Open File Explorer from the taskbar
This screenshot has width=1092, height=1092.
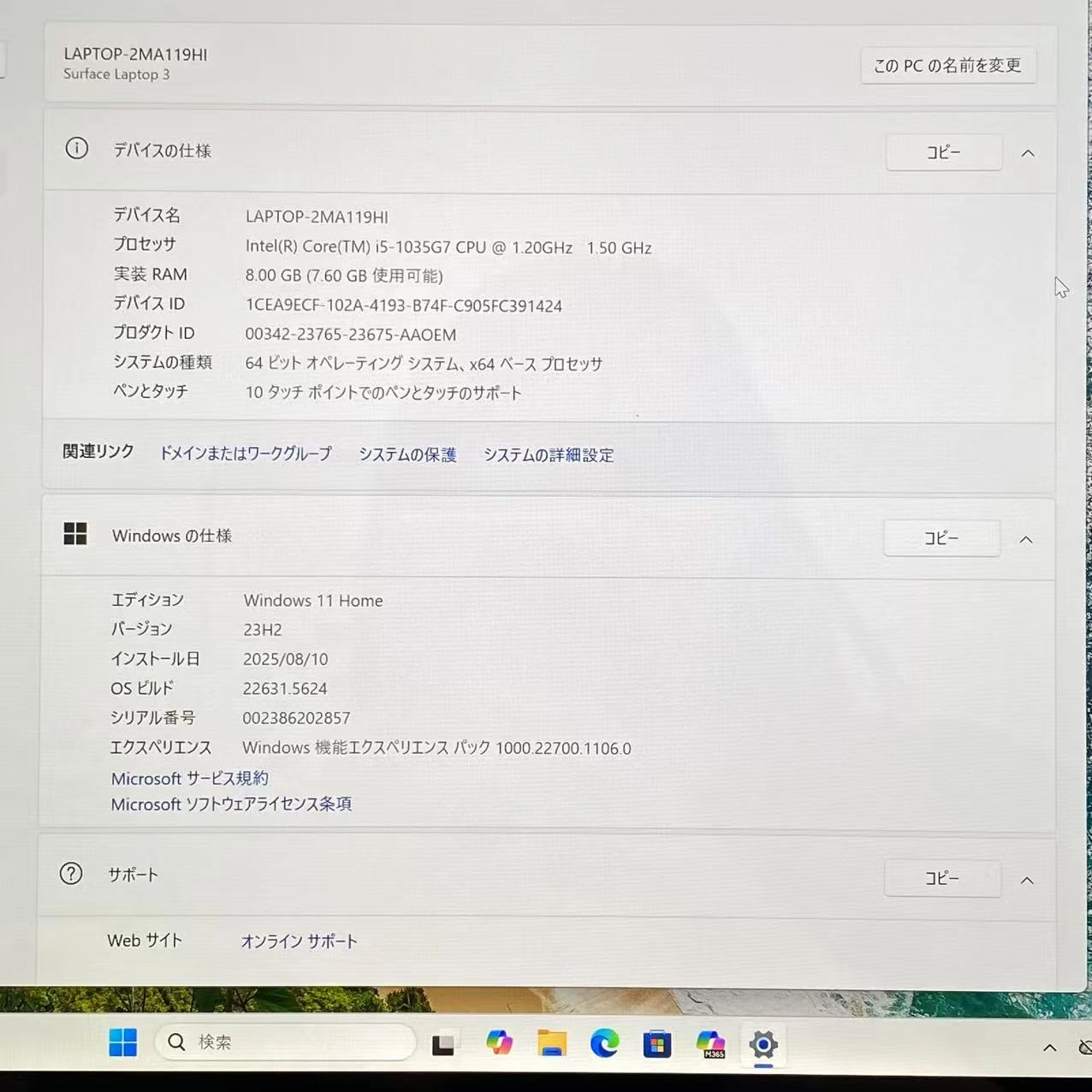[x=552, y=1043]
